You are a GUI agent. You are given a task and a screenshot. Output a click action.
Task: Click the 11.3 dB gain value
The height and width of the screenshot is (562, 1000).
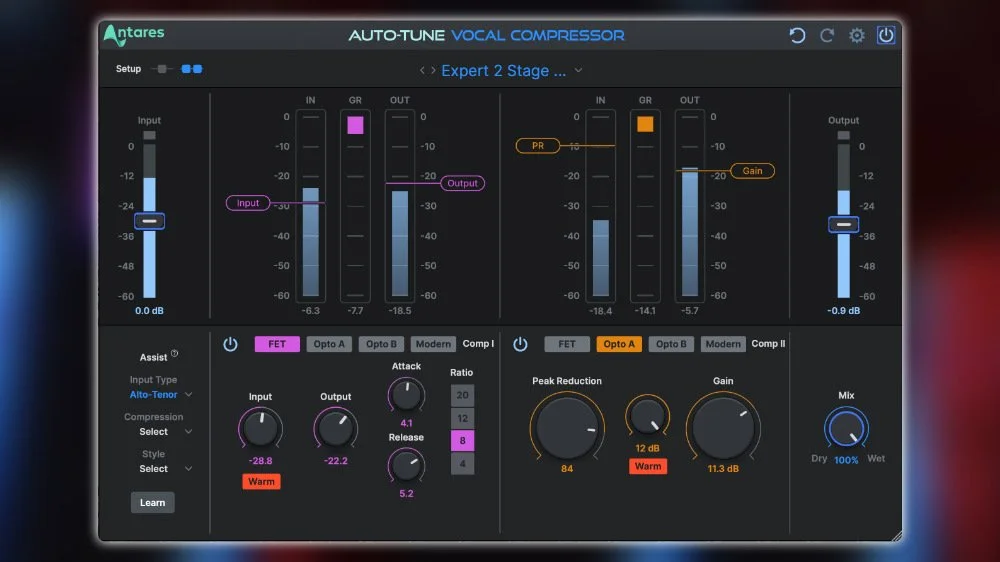tap(723, 468)
